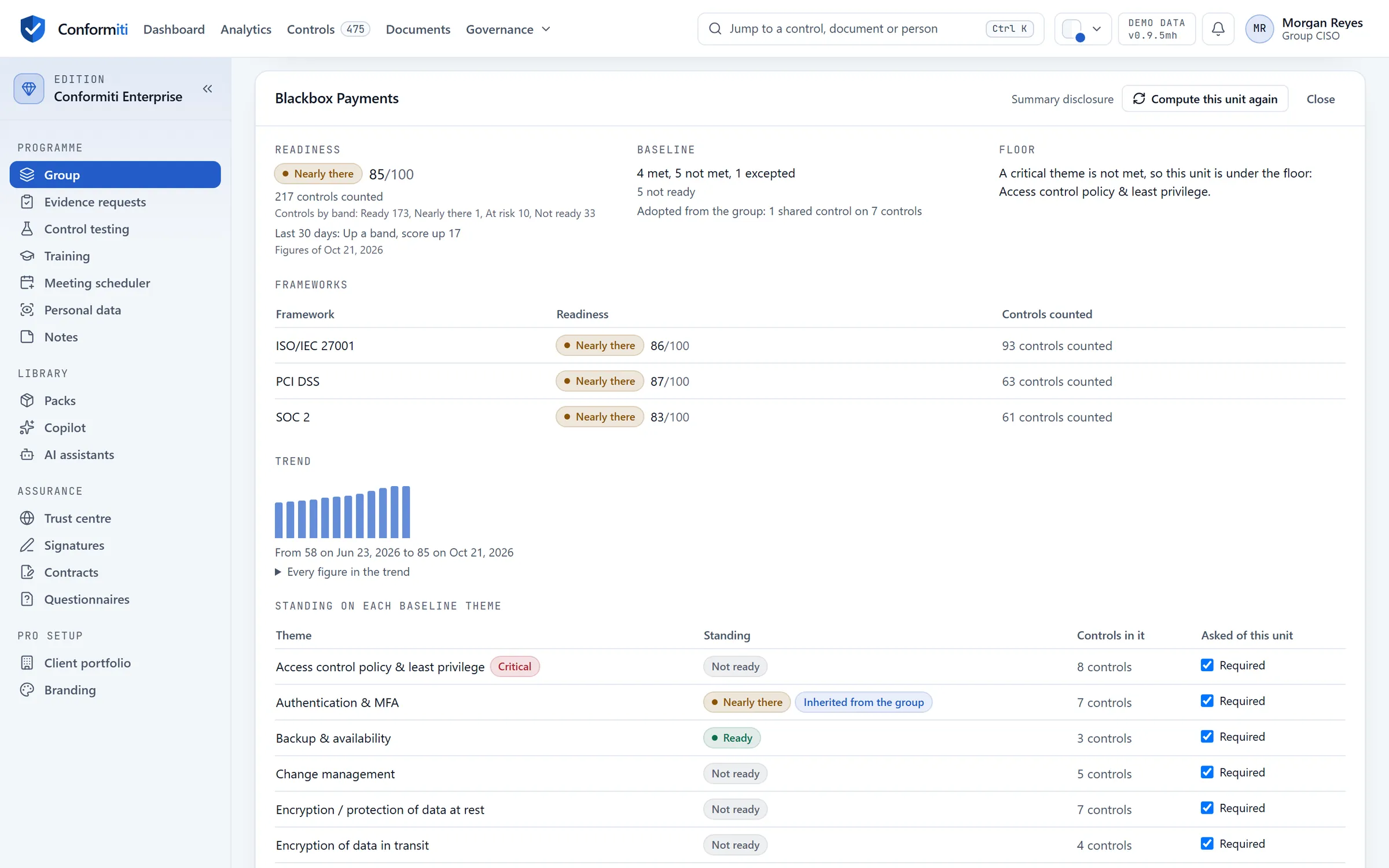The image size is (1389, 868).
Task: Open the theme switcher dropdown in header
Action: pyautogui.click(x=1082, y=28)
